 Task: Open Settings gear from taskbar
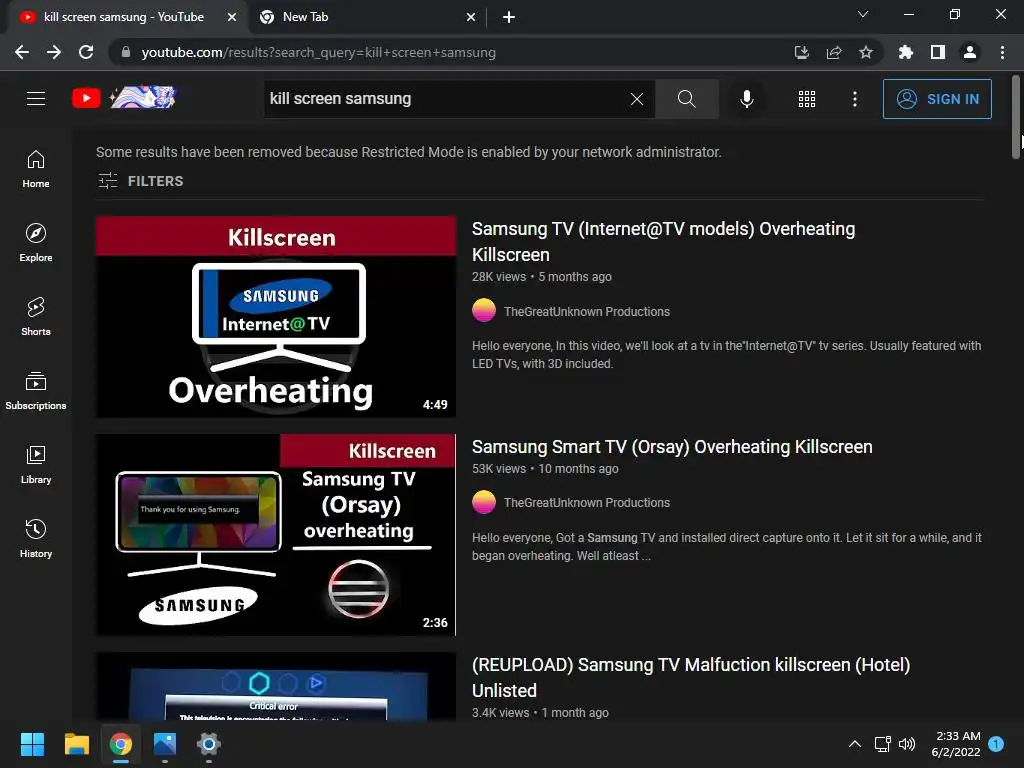click(209, 744)
